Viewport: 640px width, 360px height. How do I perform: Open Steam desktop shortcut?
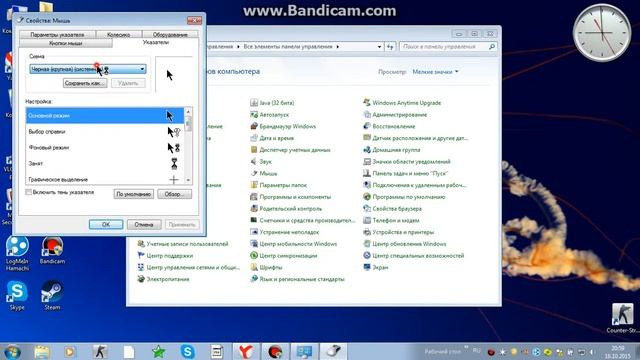52,295
